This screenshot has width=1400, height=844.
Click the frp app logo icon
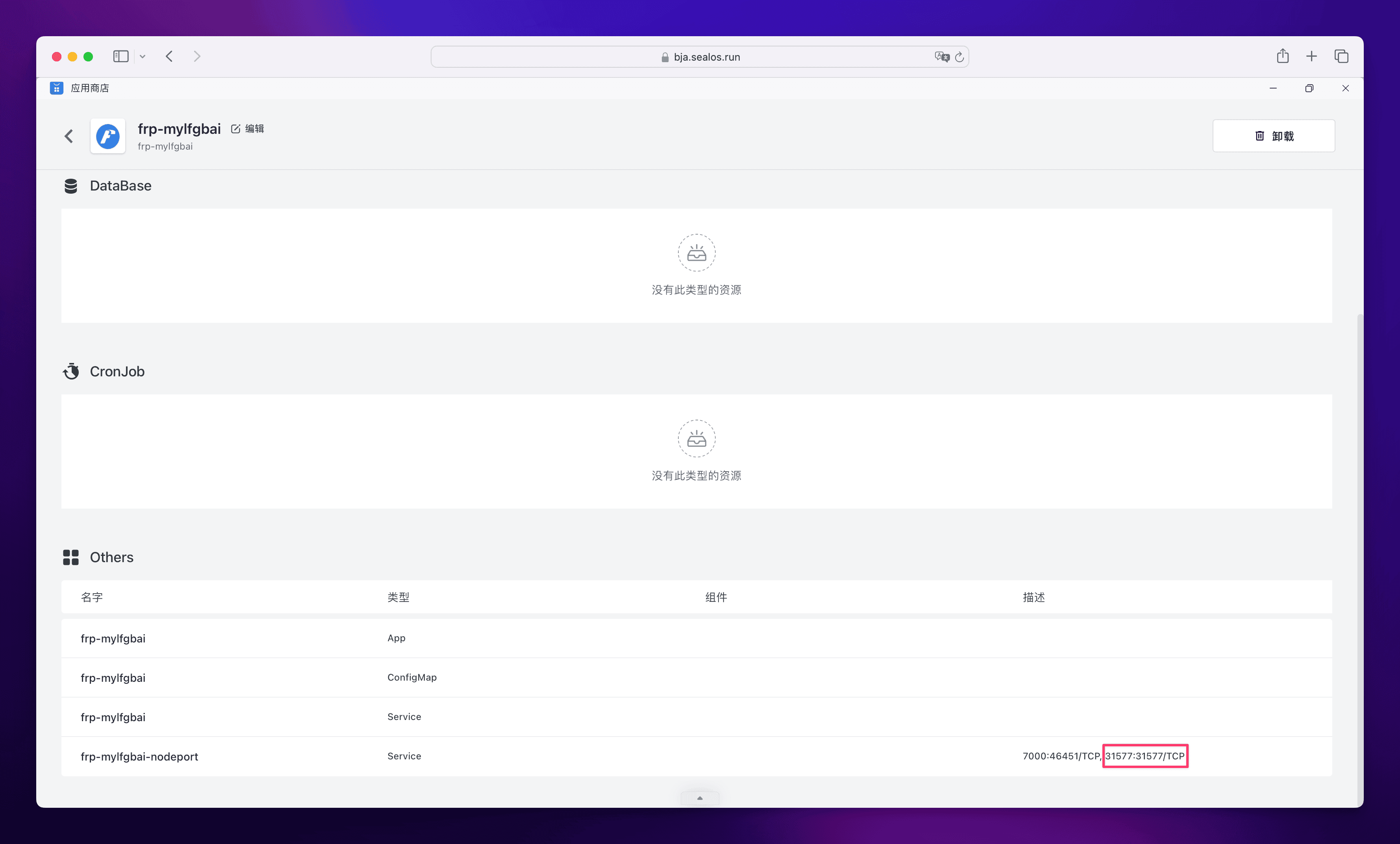pos(107,136)
